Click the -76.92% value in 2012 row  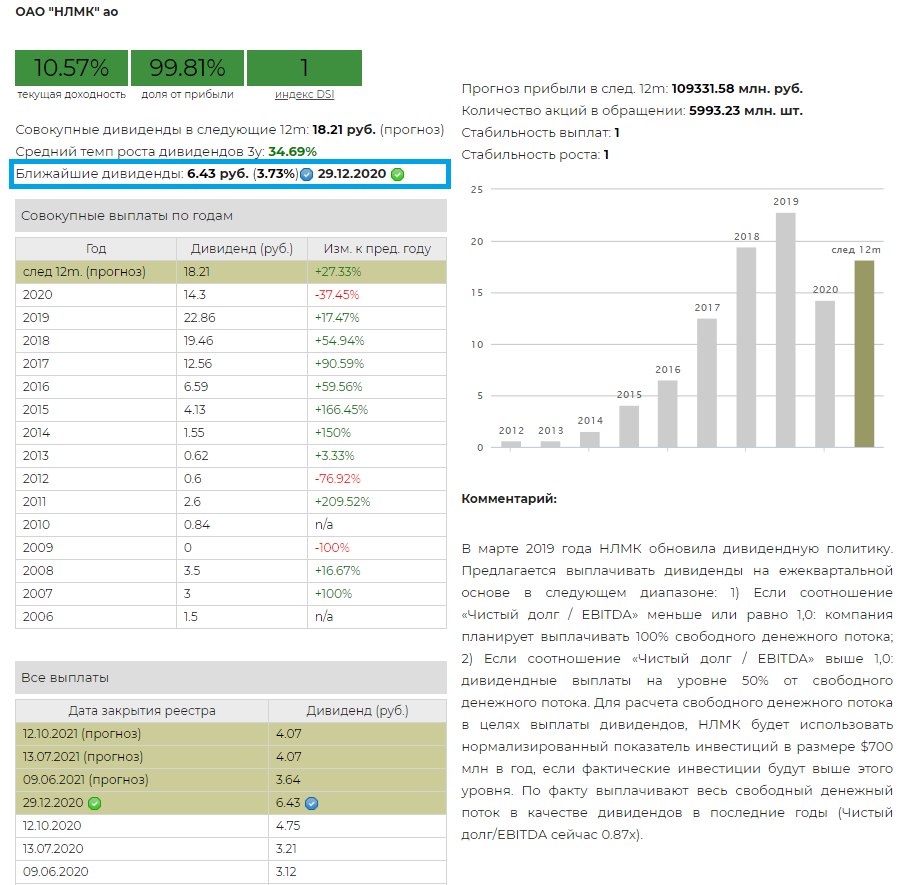coord(337,479)
